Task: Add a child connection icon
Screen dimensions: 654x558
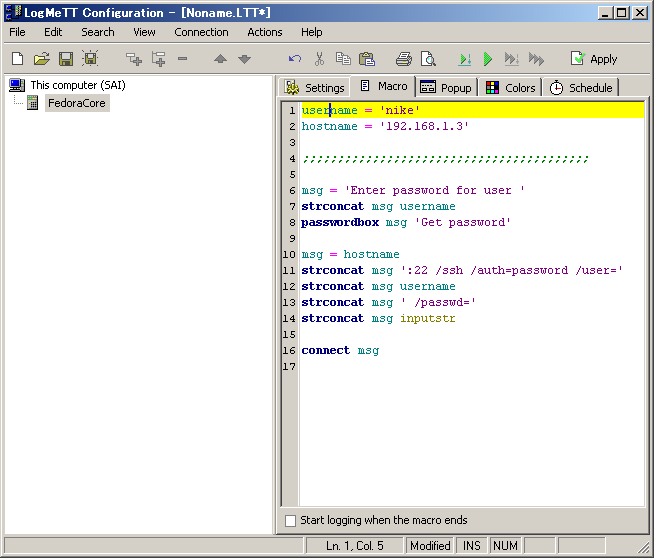Action: pos(158,59)
